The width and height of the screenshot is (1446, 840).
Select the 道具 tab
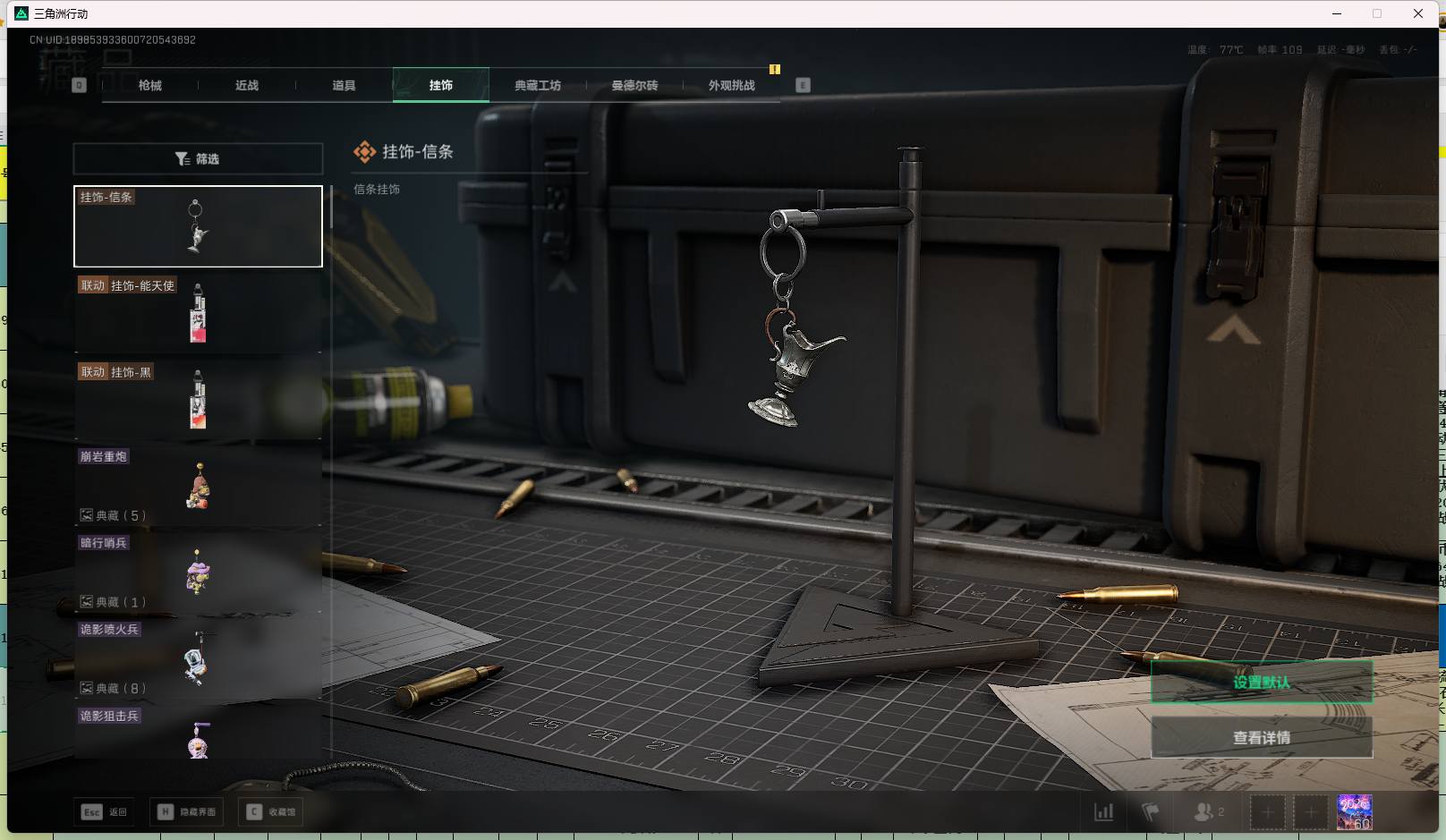point(344,85)
